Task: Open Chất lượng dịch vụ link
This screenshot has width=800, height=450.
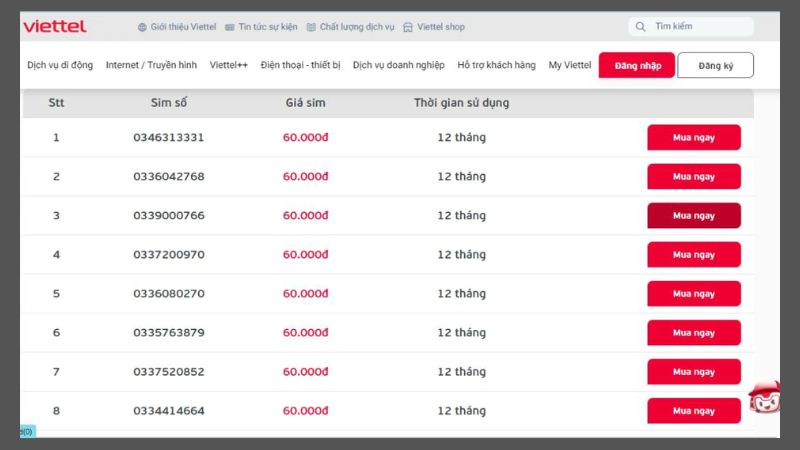Action: (357, 27)
